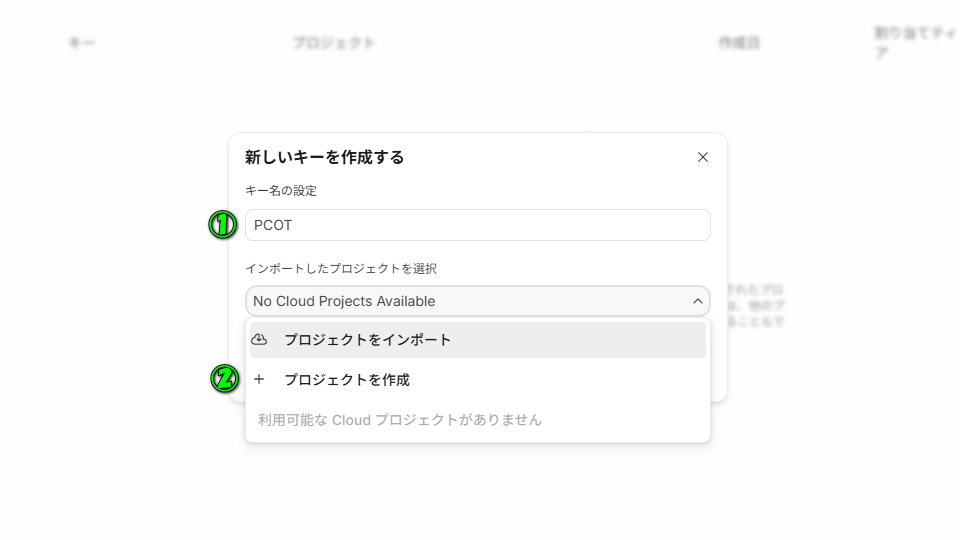The image size is (960, 540).
Task: Click the green number 1 badge
Action: 222,225
